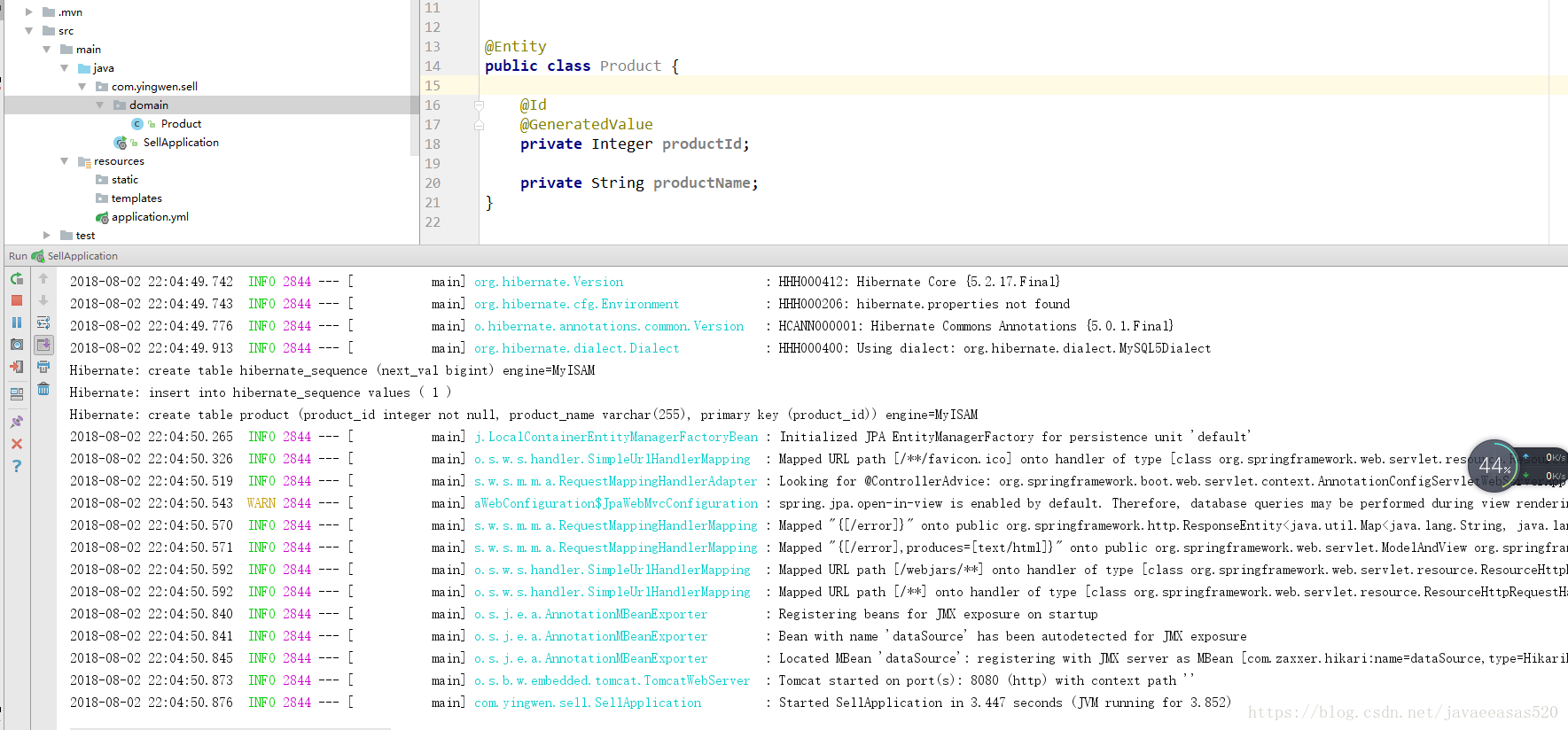This screenshot has height=730, width=1568.
Task: Go up the stack trace with the up arrow
Action: point(43,278)
